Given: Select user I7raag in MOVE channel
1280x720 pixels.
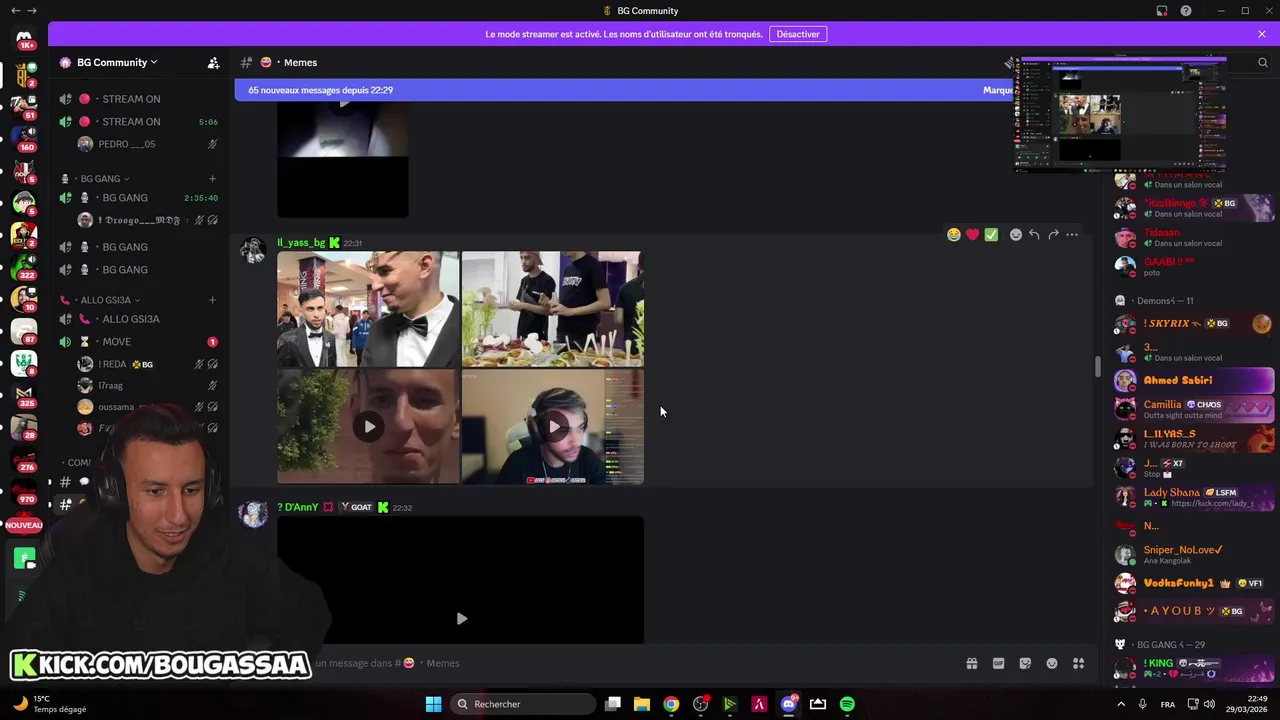Looking at the screenshot, I should [x=149, y=386].
